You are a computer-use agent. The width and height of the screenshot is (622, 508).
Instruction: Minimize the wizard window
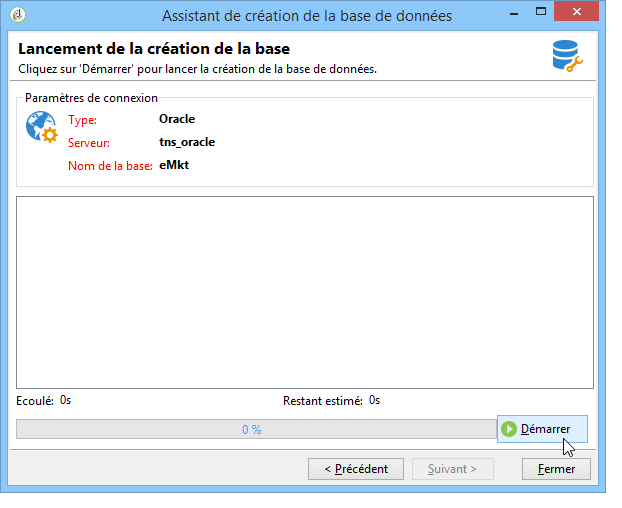pos(514,13)
